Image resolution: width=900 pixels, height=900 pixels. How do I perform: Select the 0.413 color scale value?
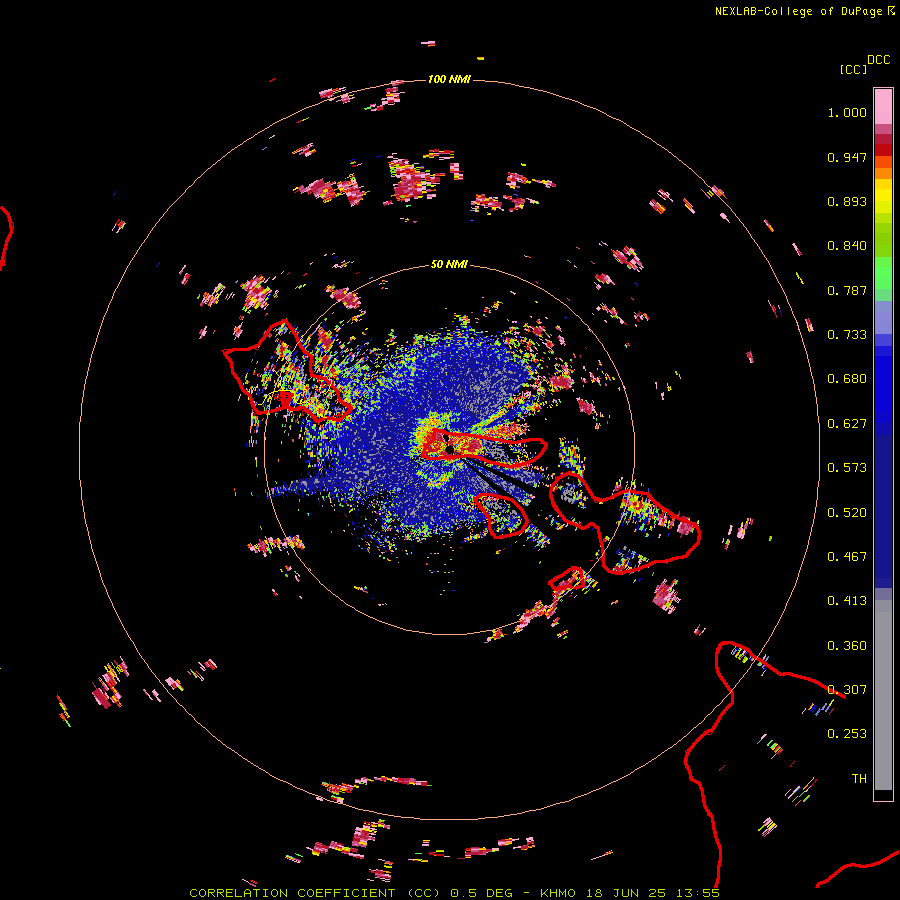pyautogui.click(x=847, y=601)
